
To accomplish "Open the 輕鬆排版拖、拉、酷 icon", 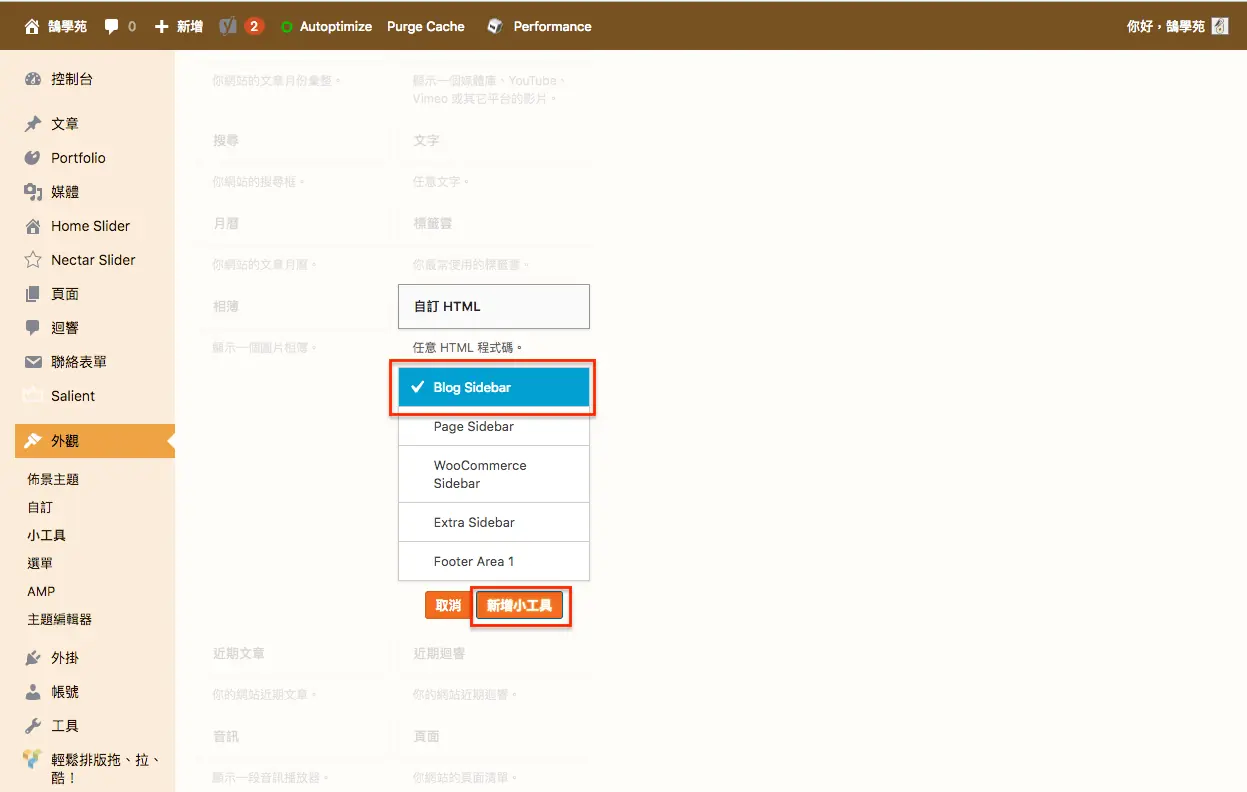I will click(33, 760).
